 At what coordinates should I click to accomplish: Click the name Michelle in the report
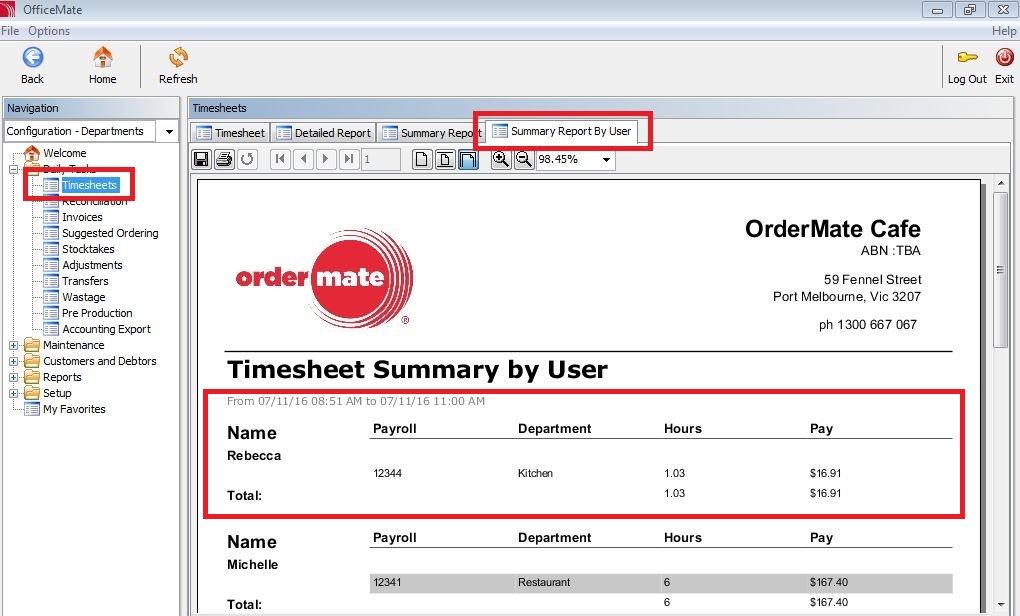point(252,565)
